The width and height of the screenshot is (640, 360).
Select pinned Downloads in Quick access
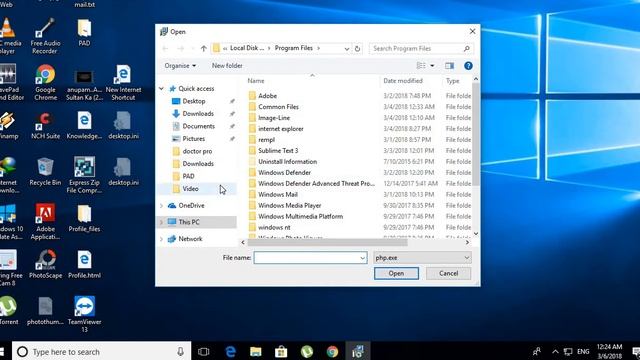pos(198,114)
